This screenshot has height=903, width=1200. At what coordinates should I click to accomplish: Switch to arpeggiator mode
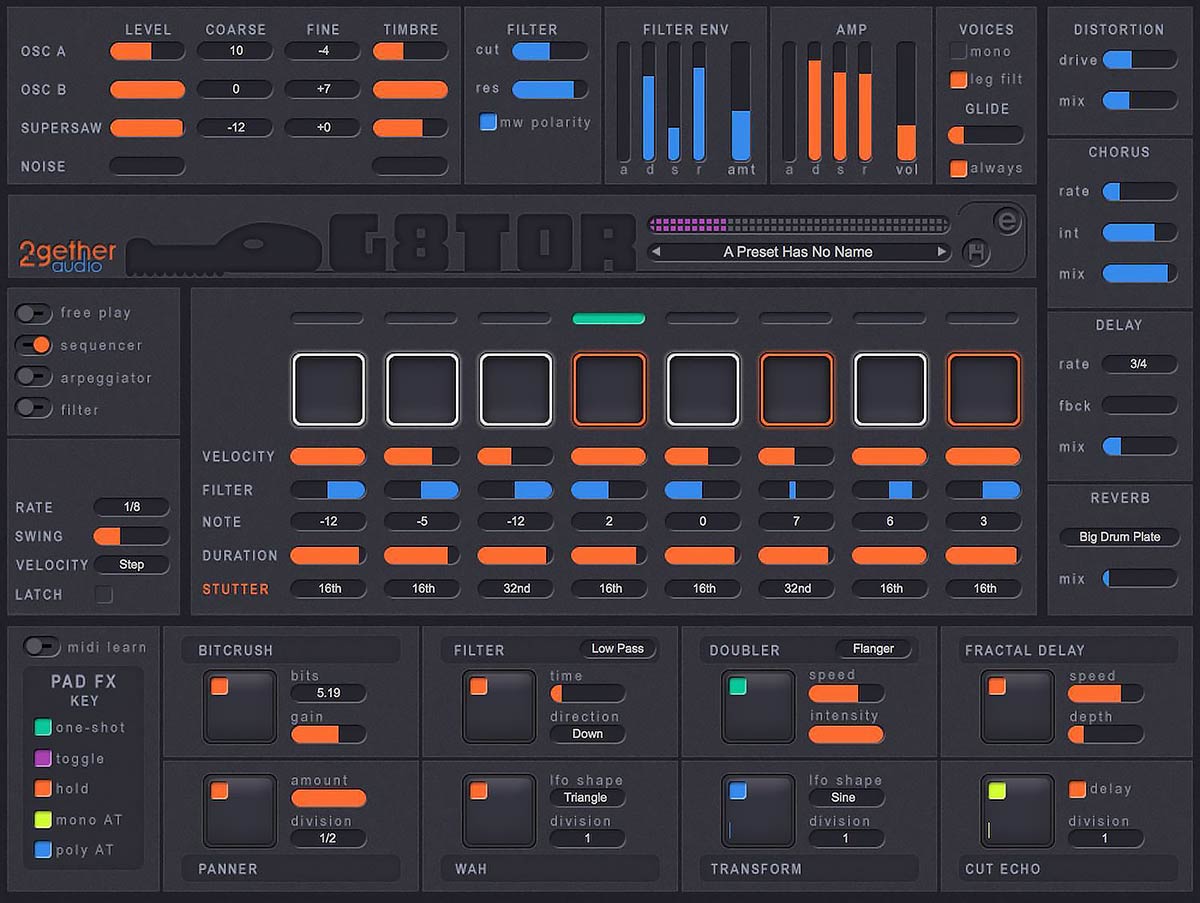click(x=33, y=378)
